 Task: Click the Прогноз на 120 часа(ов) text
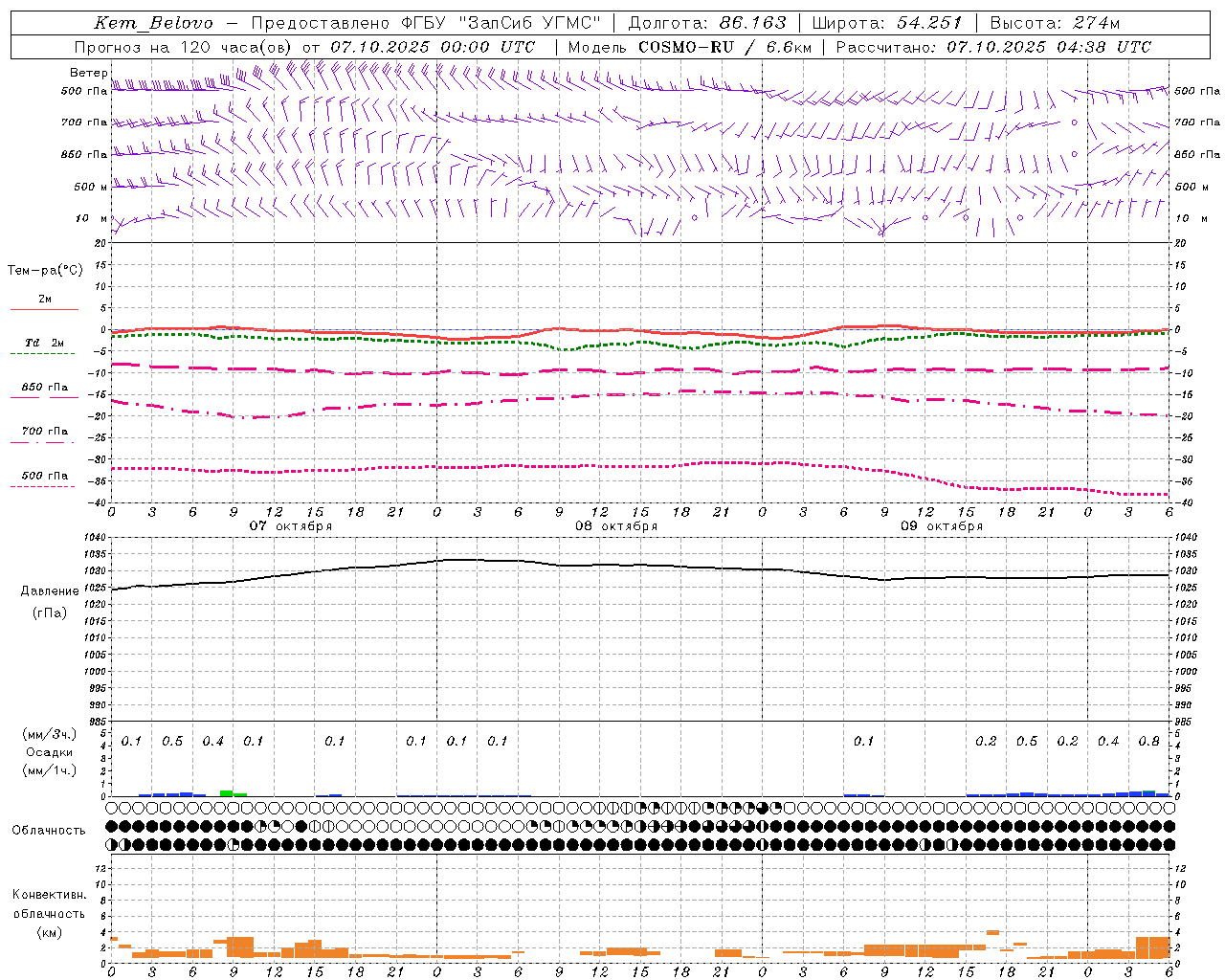point(185,47)
